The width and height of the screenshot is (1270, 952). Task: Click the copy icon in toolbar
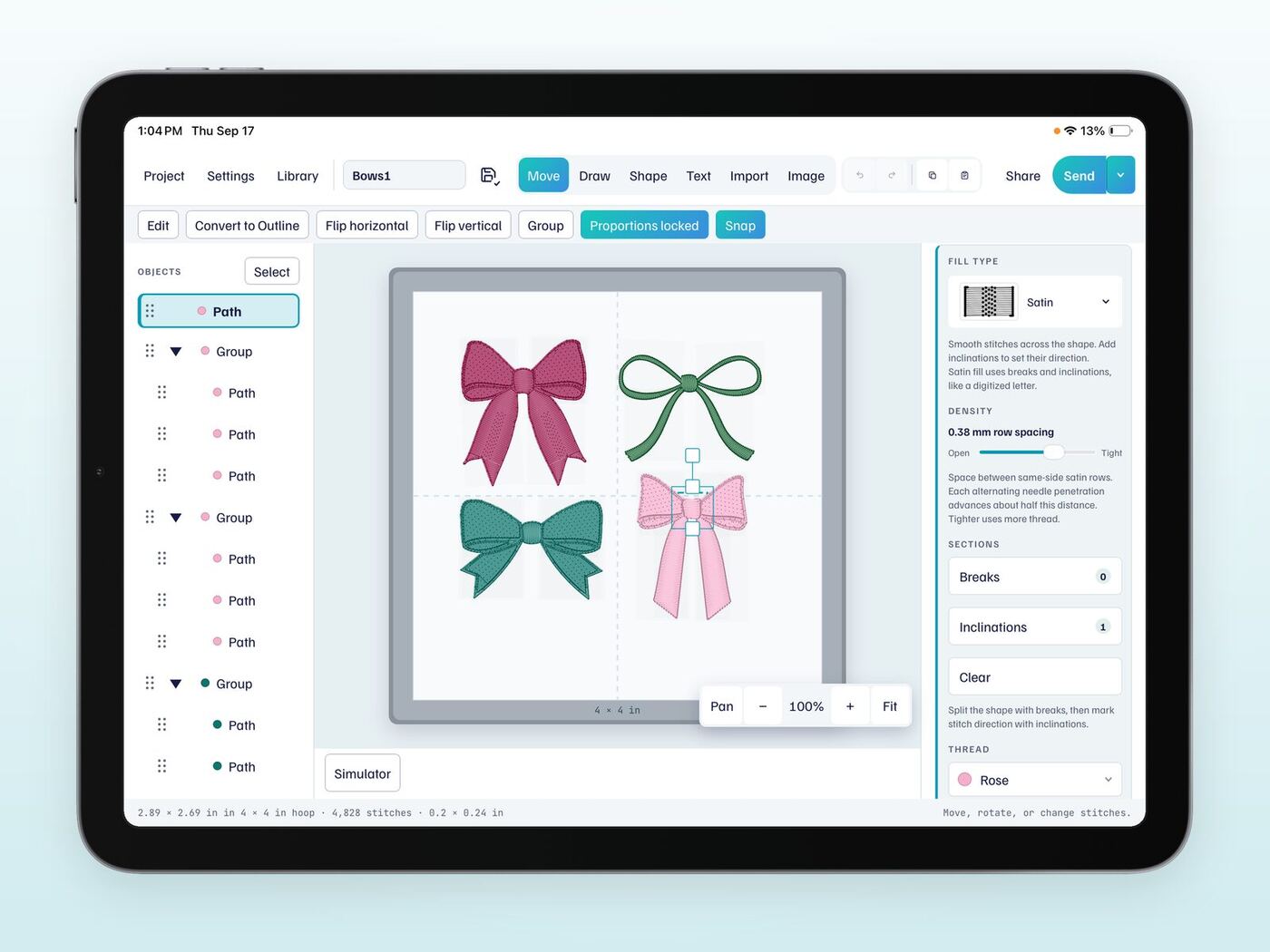tap(933, 176)
